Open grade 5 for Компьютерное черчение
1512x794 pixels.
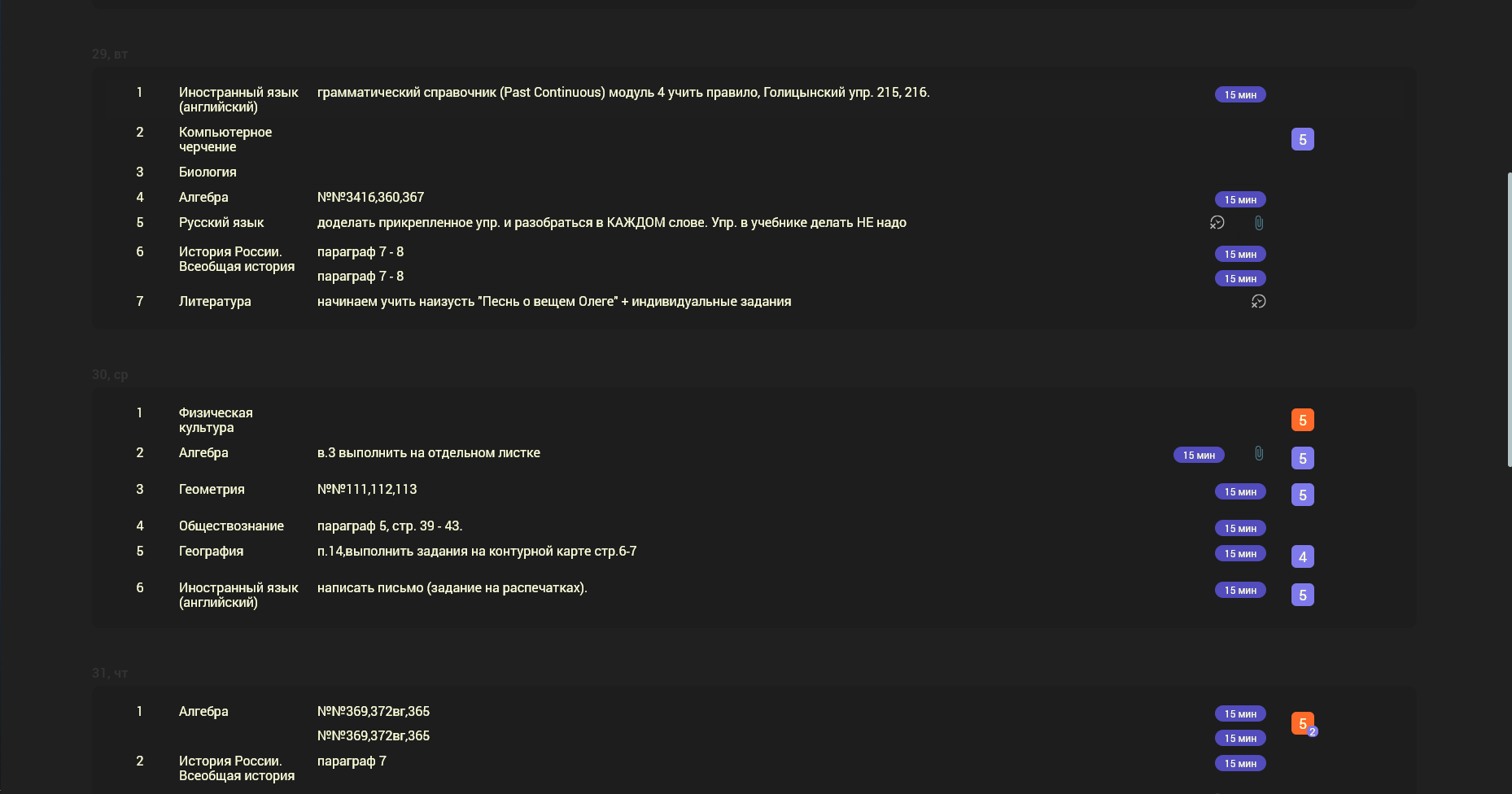[1302, 139]
